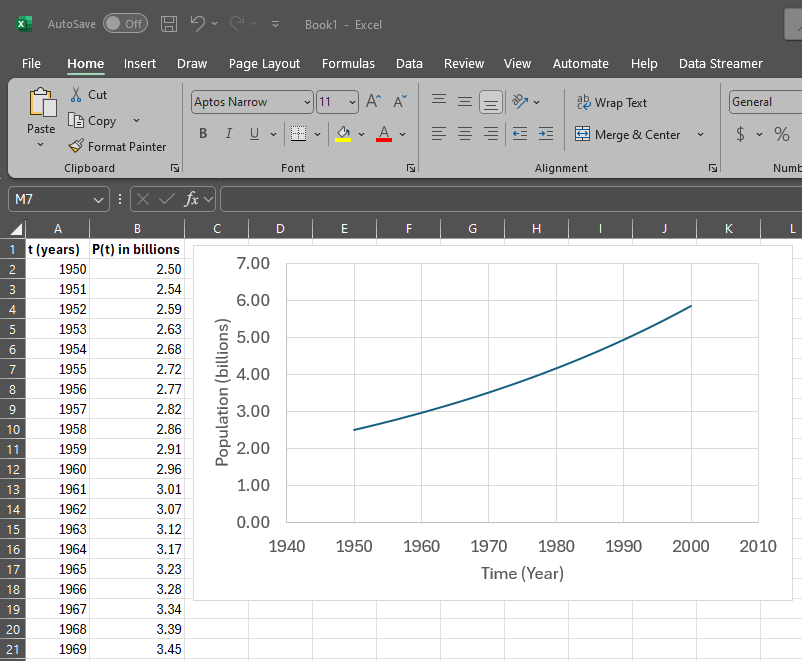Select Top Align icon

(439, 101)
